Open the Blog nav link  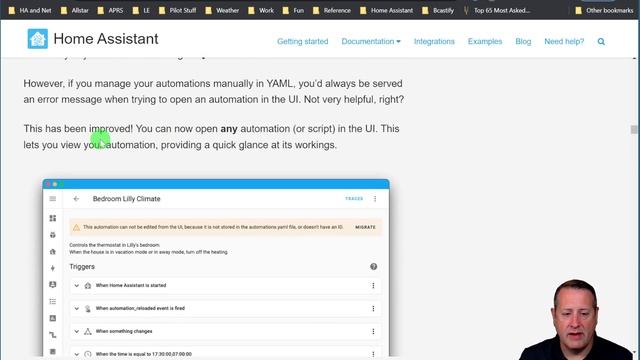click(x=523, y=42)
